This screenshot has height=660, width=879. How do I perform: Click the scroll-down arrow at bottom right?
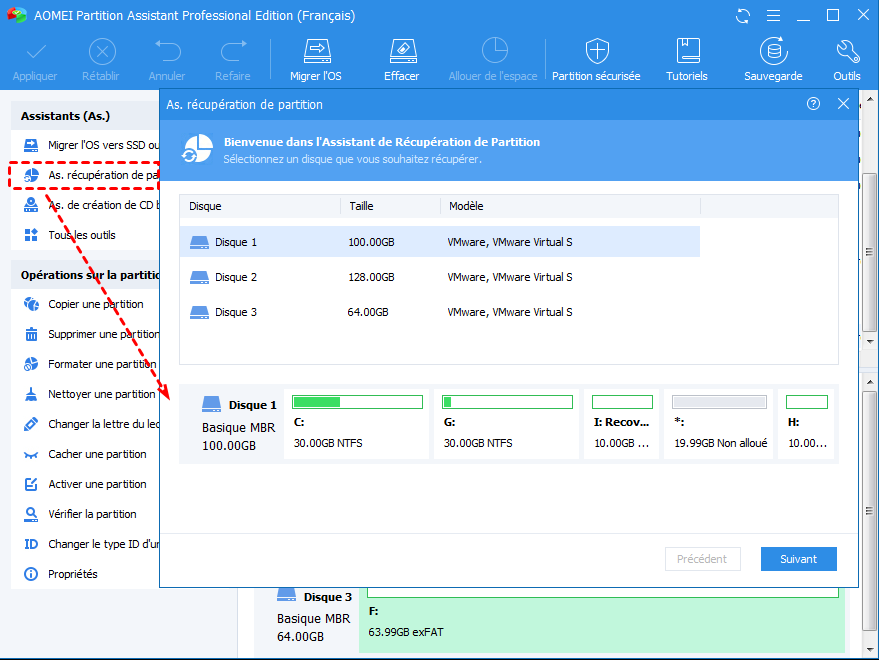tap(869, 649)
